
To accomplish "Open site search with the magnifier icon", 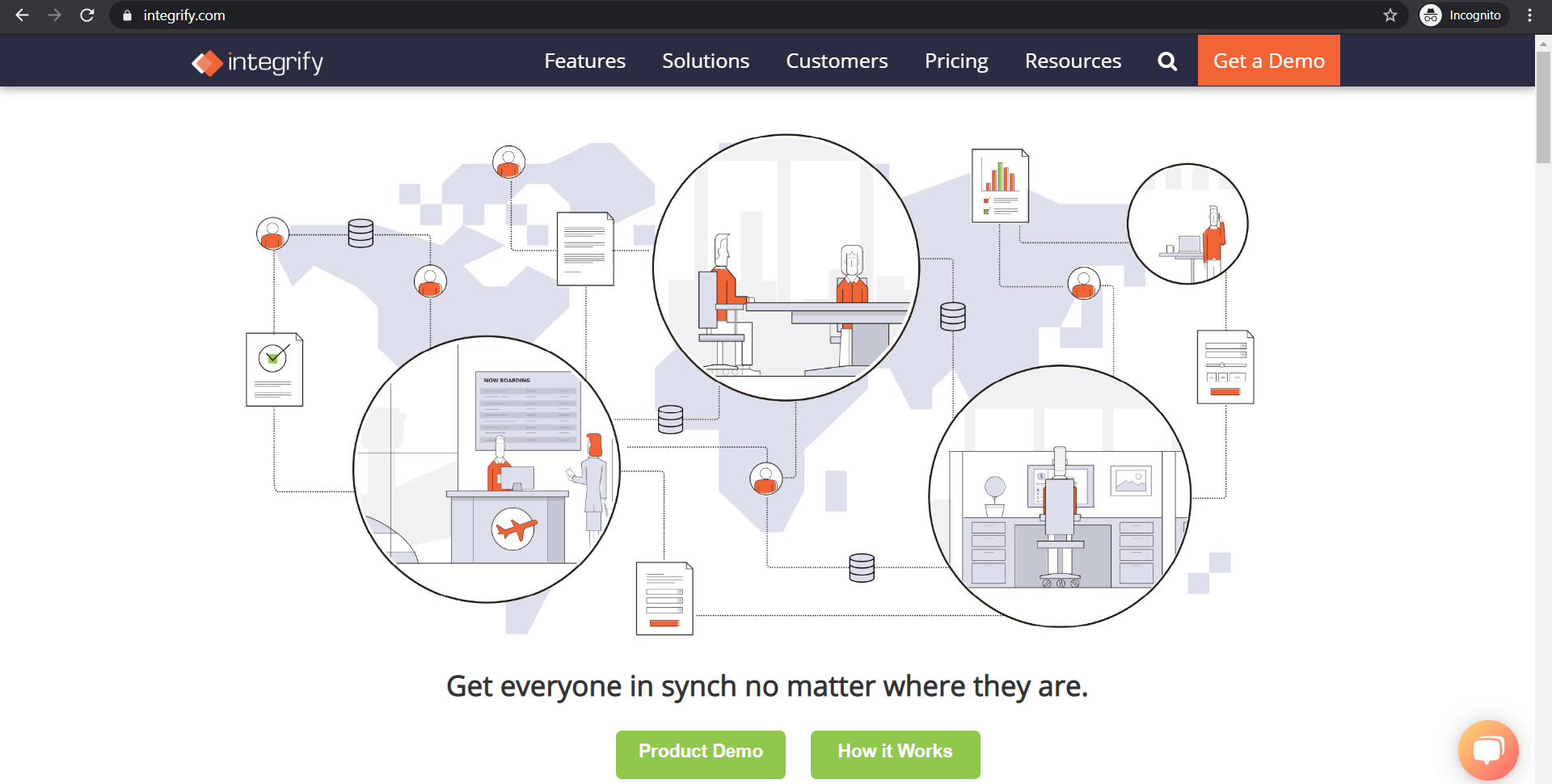I will click(1167, 61).
